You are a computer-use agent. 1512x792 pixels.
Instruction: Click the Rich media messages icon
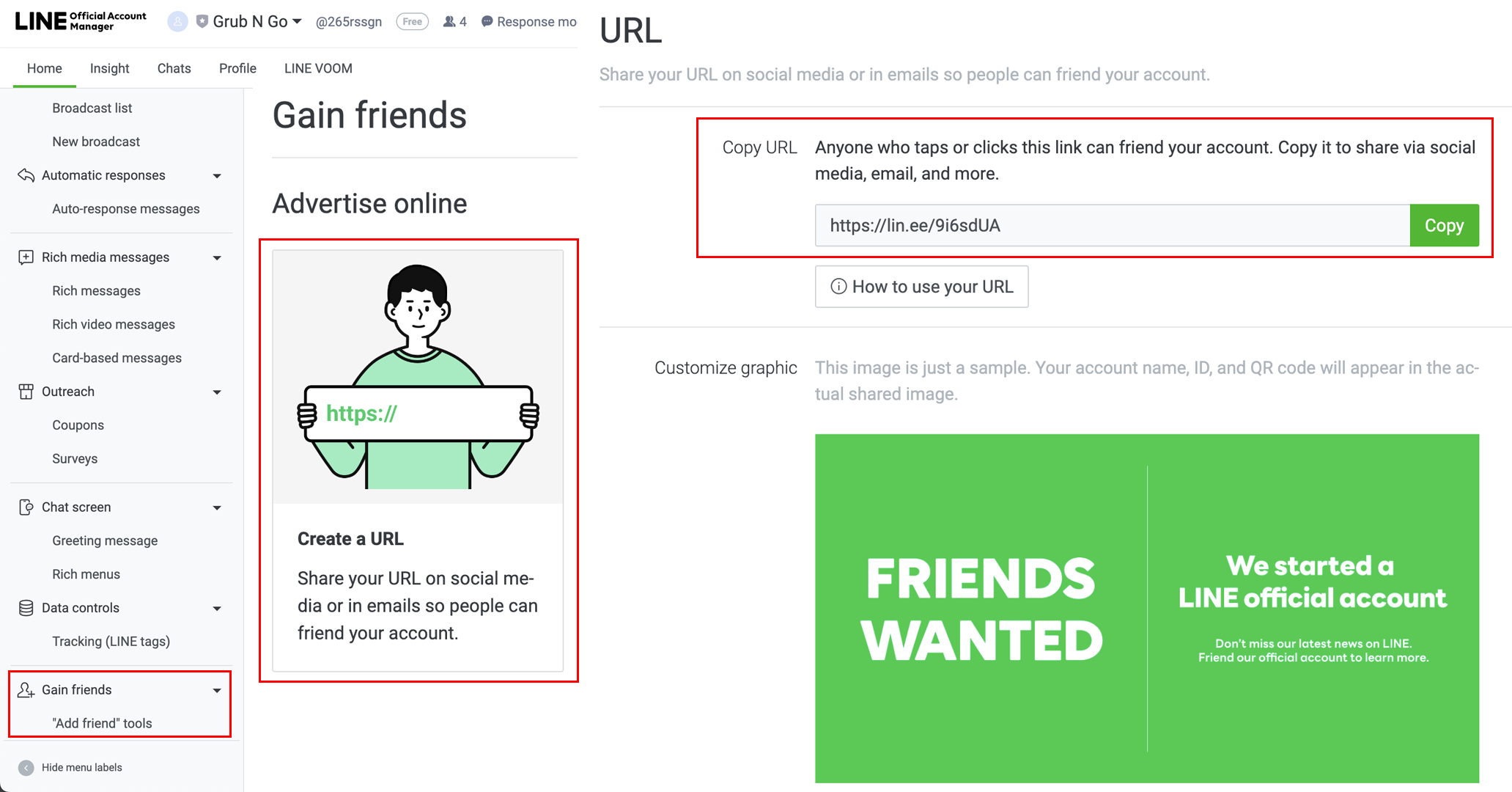click(26, 258)
